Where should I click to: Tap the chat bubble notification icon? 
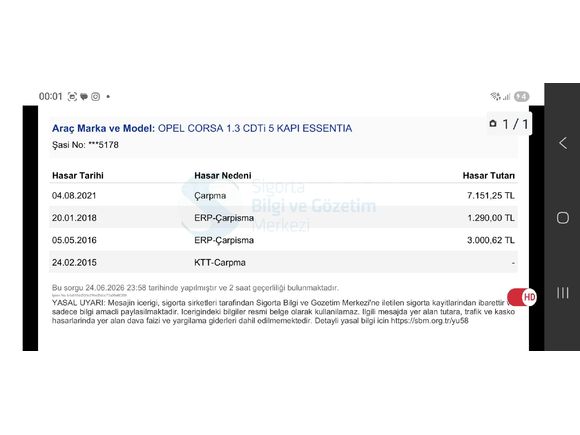click(84, 97)
